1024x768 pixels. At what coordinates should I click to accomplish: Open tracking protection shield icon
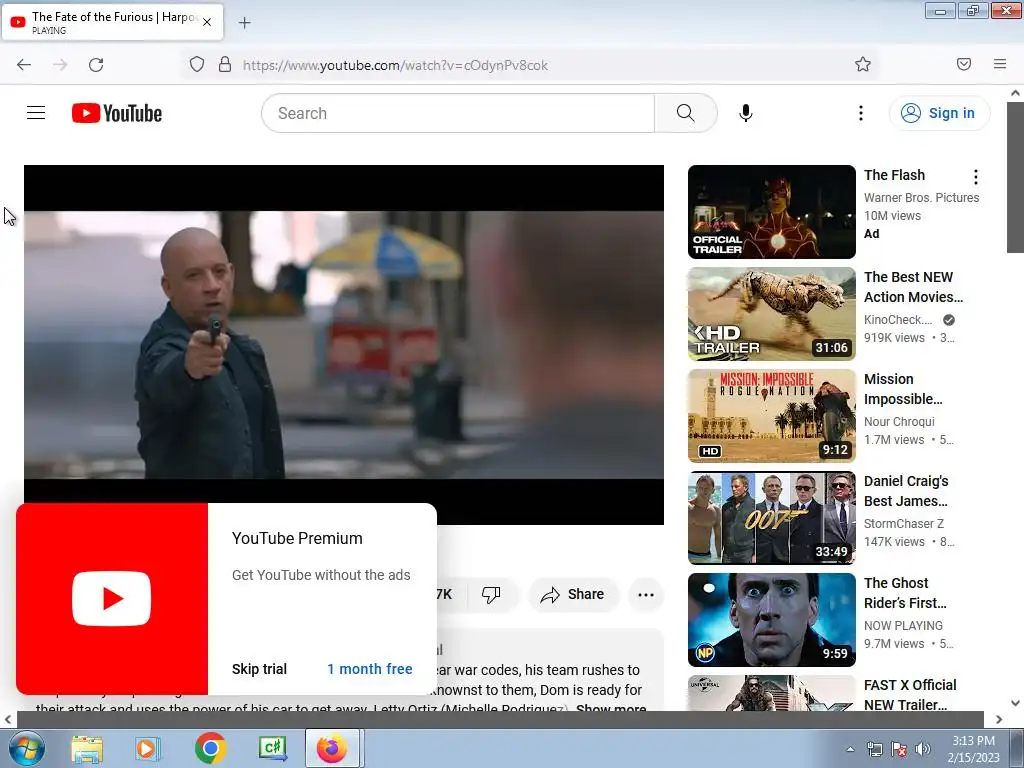197,64
